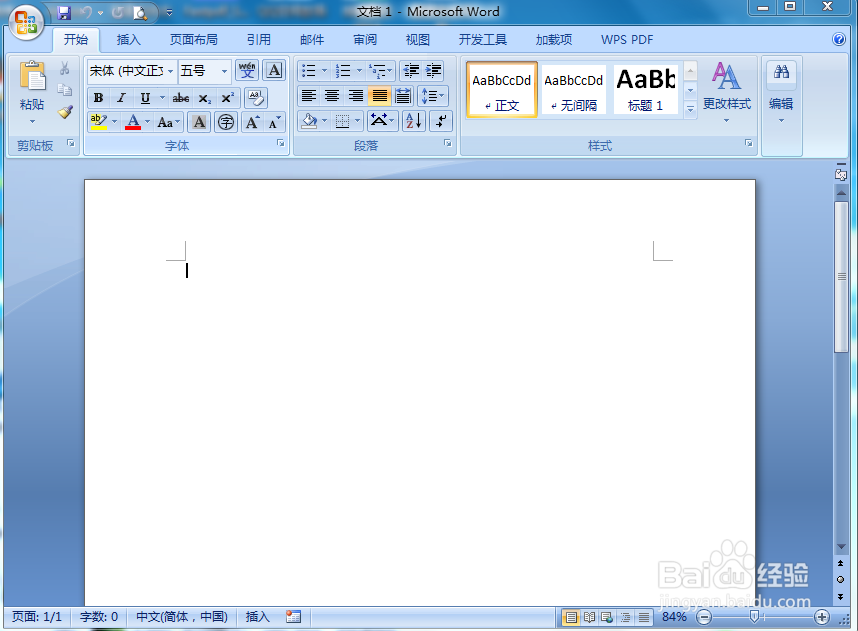858x631 pixels.
Task: Select browse object circle button
Action: [x=840, y=580]
